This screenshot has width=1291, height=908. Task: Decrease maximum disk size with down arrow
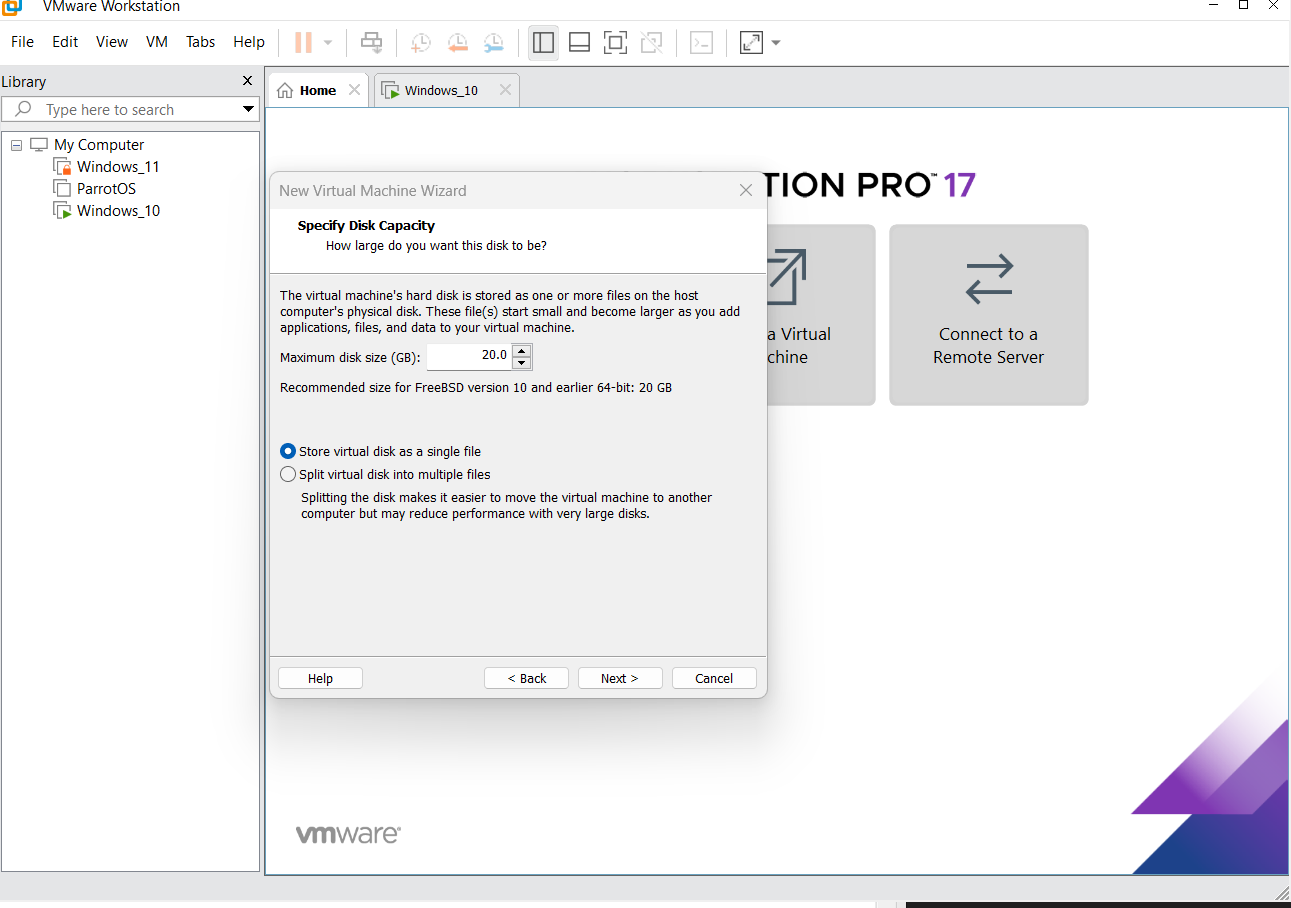(x=521, y=362)
